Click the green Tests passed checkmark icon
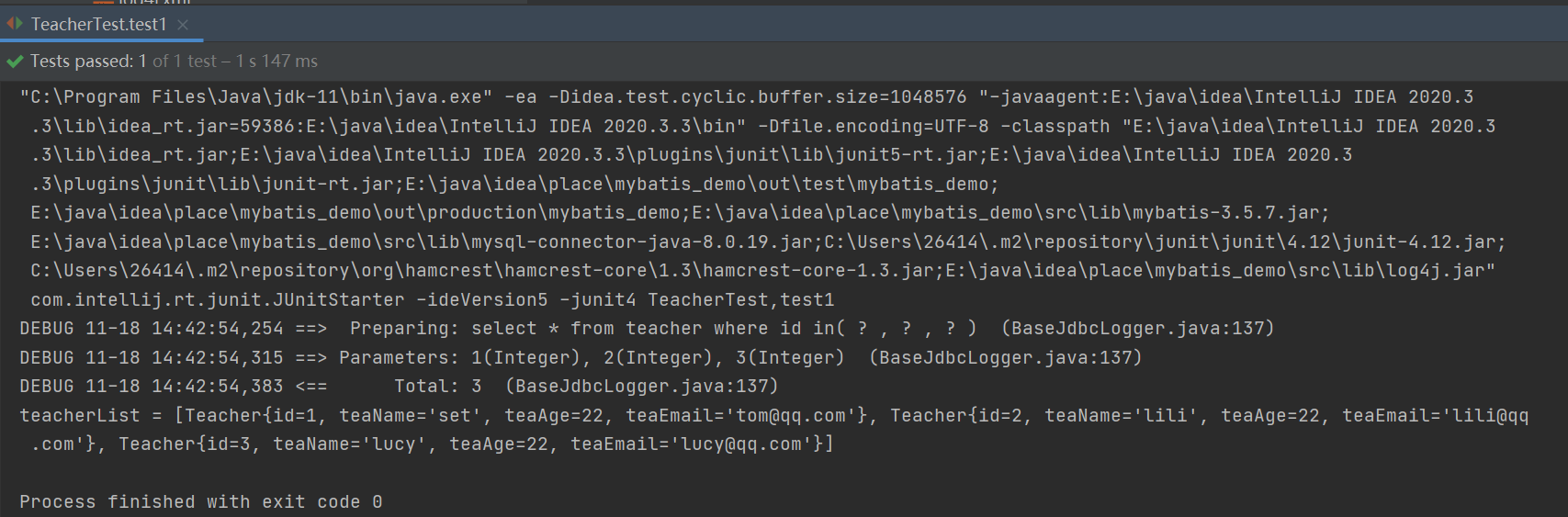Screen dimensions: 1568x517 pyautogui.click(x=15, y=62)
